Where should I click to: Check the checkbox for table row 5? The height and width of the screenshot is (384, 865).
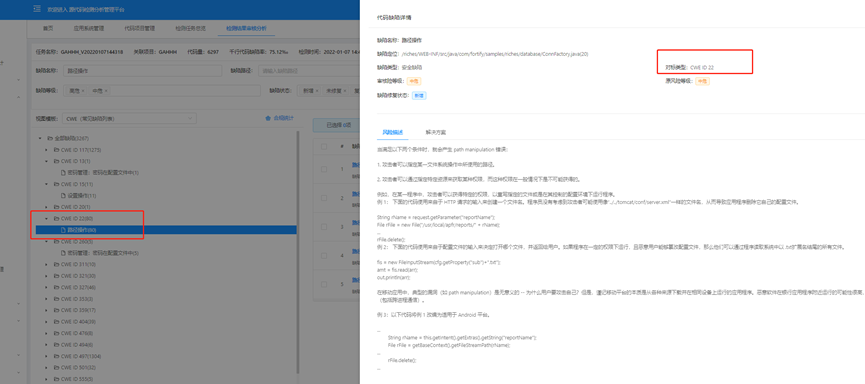324,285
